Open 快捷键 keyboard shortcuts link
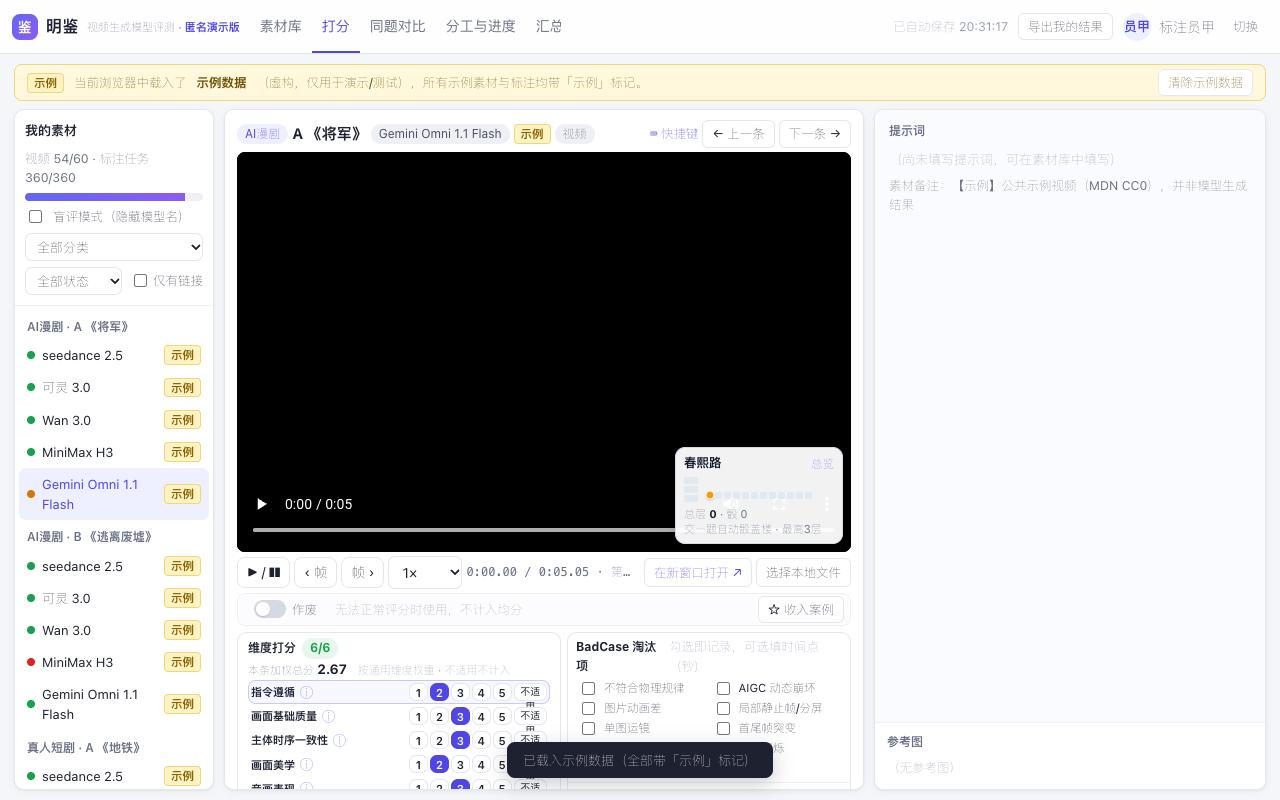This screenshot has width=1280, height=800. coord(673,133)
